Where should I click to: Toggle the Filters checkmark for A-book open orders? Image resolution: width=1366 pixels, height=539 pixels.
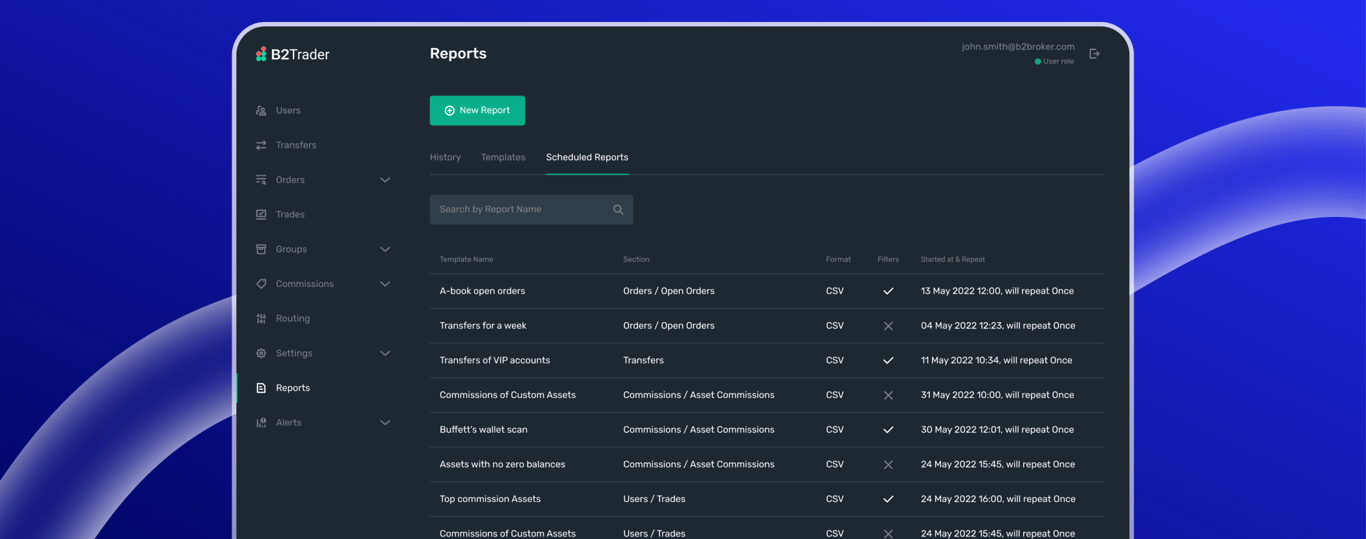(x=888, y=291)
